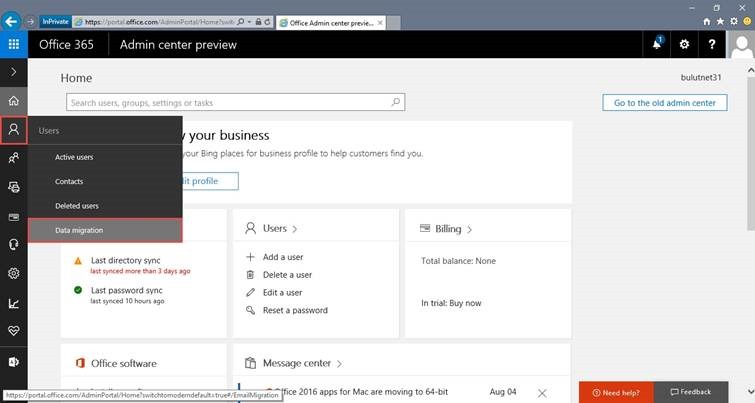Open the Reports chart icon in sidebar
The height and width of the screenshot is (403, 755).
point(13,303)
